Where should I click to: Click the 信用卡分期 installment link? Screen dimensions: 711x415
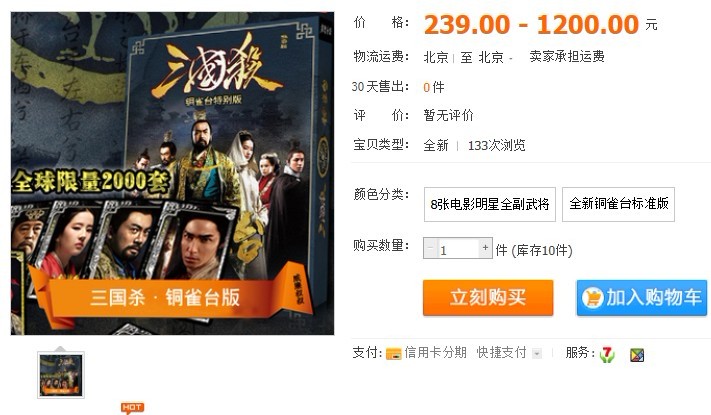tap(435, 352)
